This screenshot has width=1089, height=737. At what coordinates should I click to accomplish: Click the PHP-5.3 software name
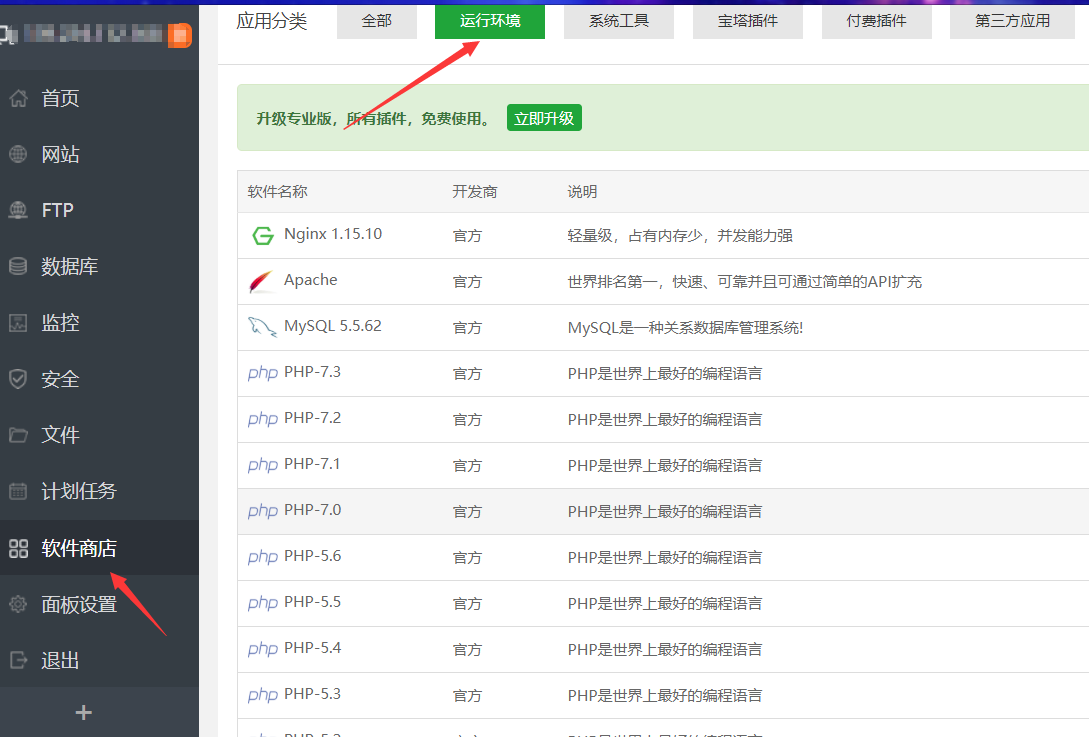(x=313, y=693)
